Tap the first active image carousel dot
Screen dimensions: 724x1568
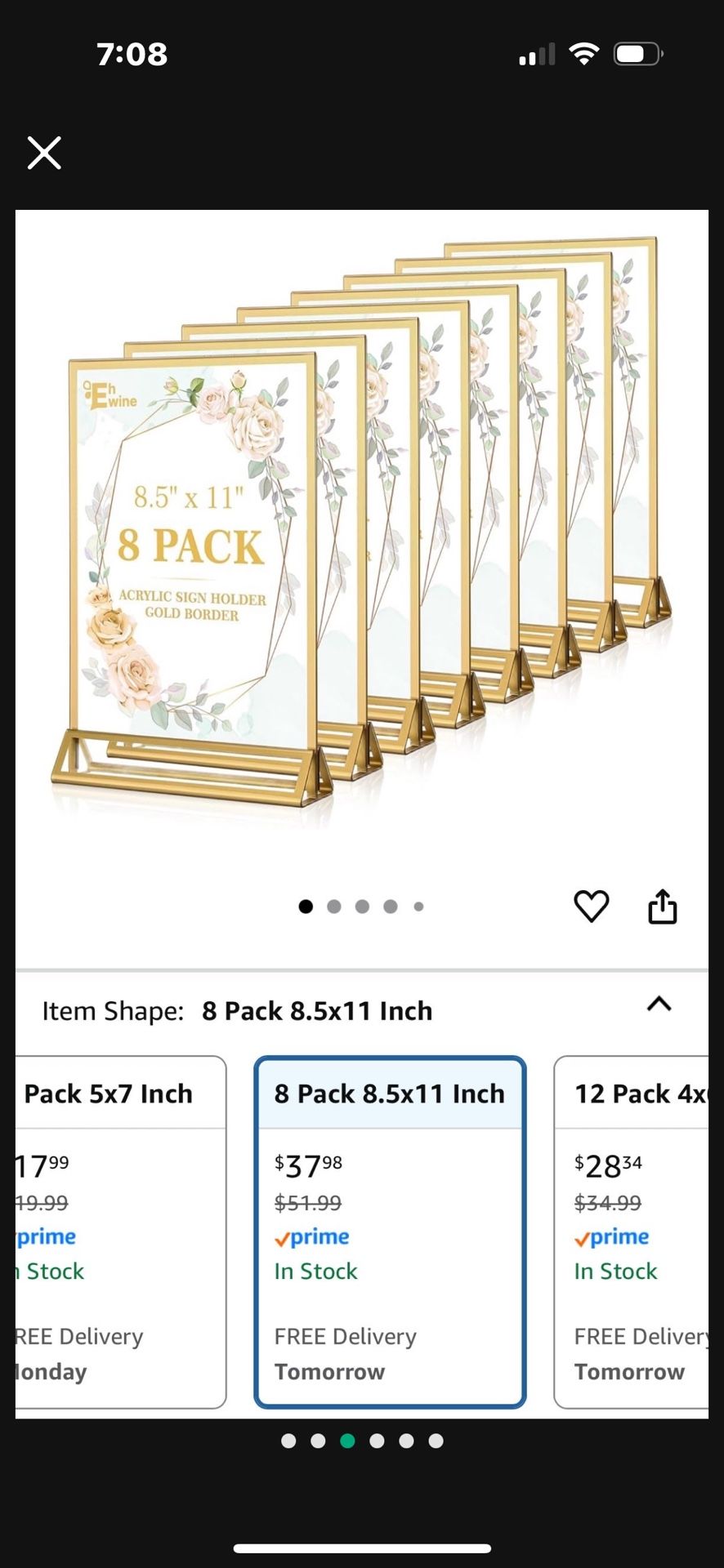tap(306, 906)
